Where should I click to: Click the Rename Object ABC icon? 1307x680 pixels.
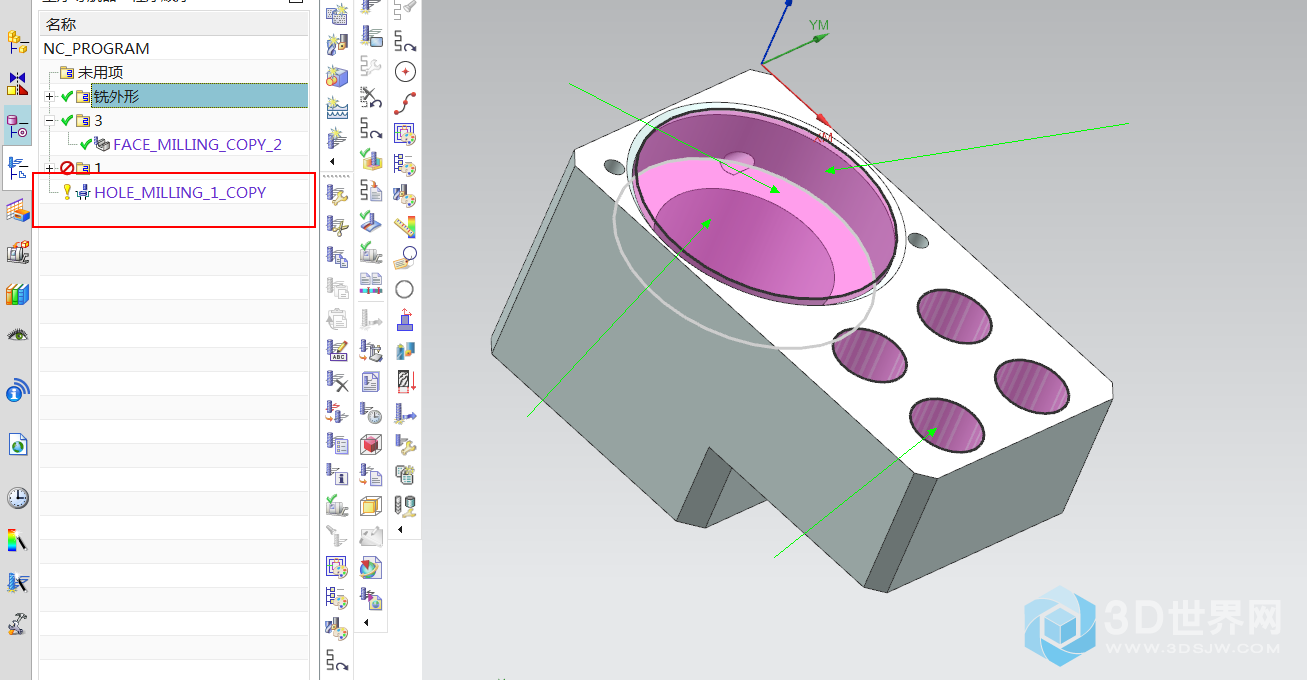337,350
